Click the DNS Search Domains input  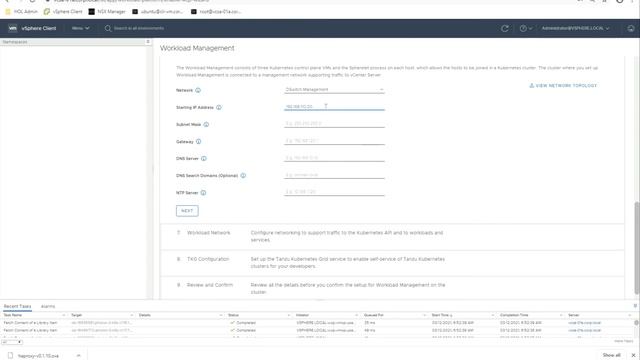tap(334, 175)
